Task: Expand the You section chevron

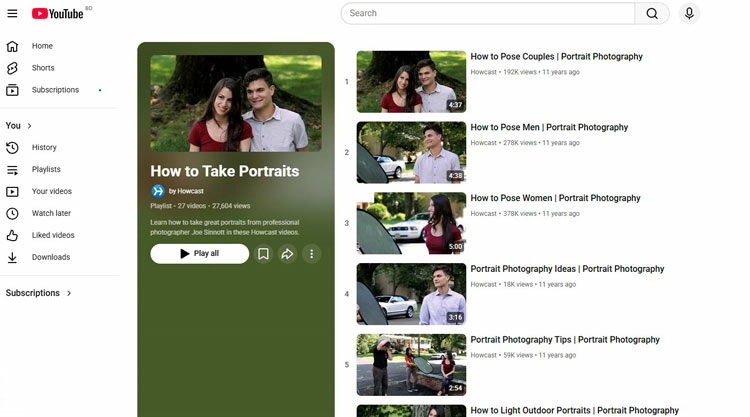Action: click(30, 126)
